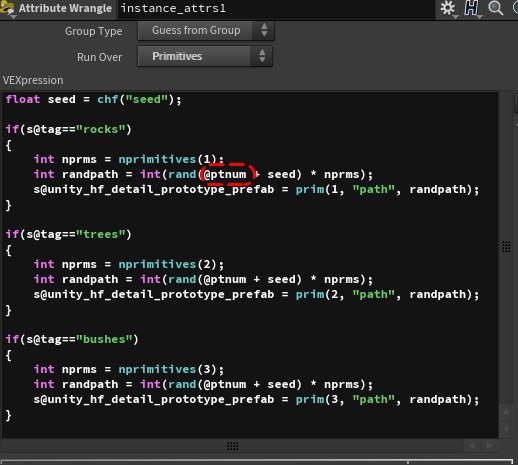518x465 pixels.
Task: Click the Group Type label
Action: tap(94, 31)
